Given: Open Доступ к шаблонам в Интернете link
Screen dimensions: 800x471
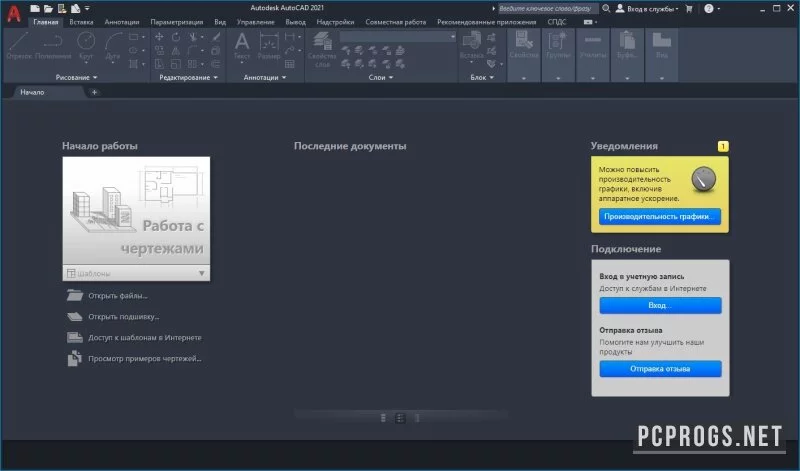Looking at the screenshot, I should click(144, 337).
